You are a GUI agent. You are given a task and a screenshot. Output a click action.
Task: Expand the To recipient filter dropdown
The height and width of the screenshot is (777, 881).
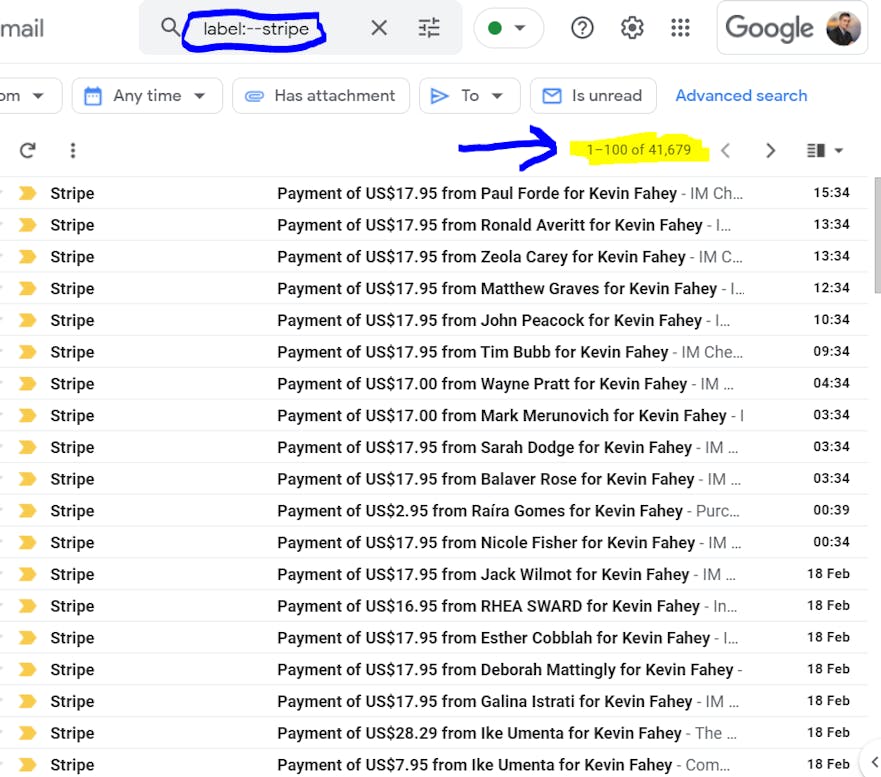pos(469,96)
